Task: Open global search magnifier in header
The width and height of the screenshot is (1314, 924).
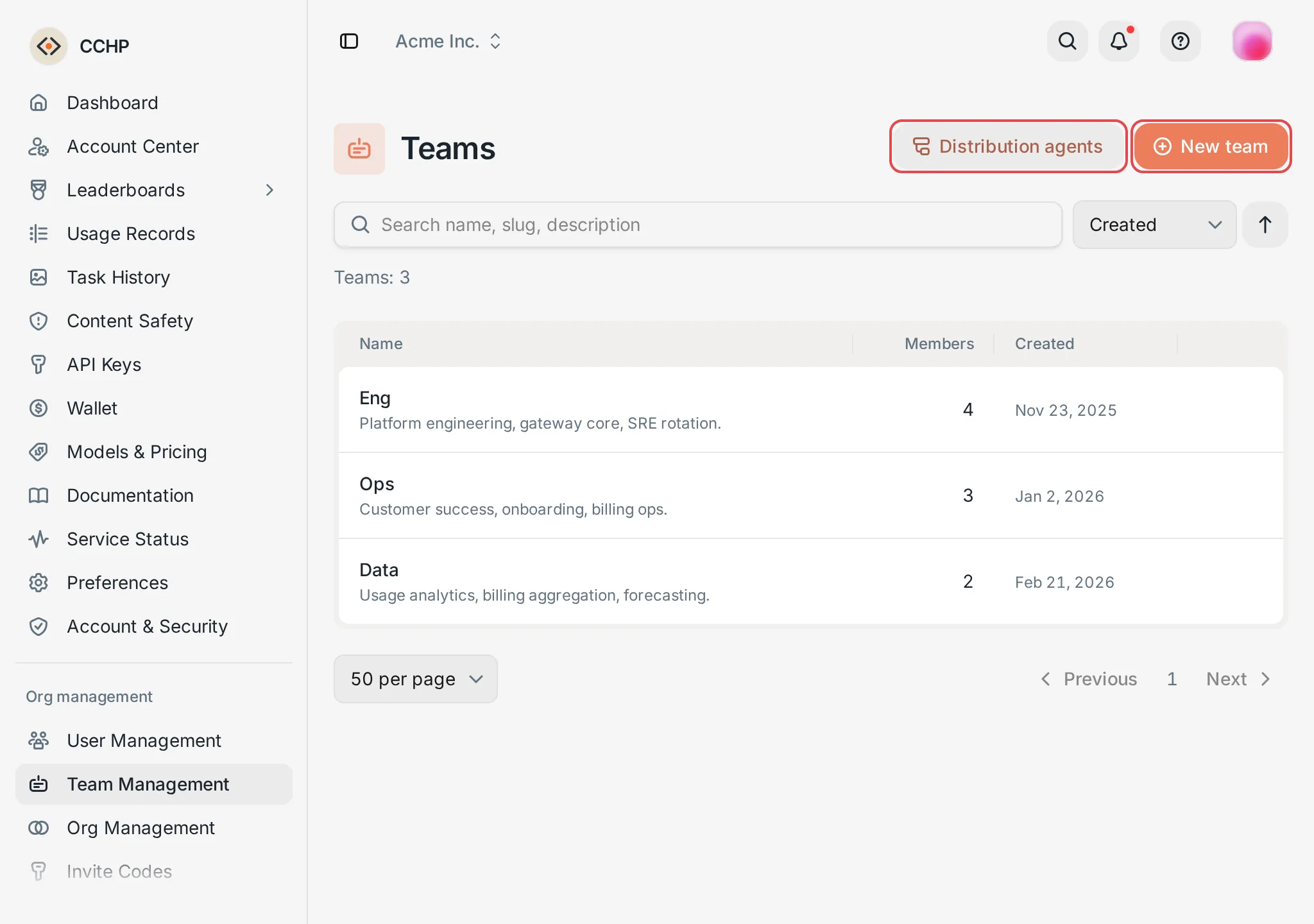Action: point(1068,41)
